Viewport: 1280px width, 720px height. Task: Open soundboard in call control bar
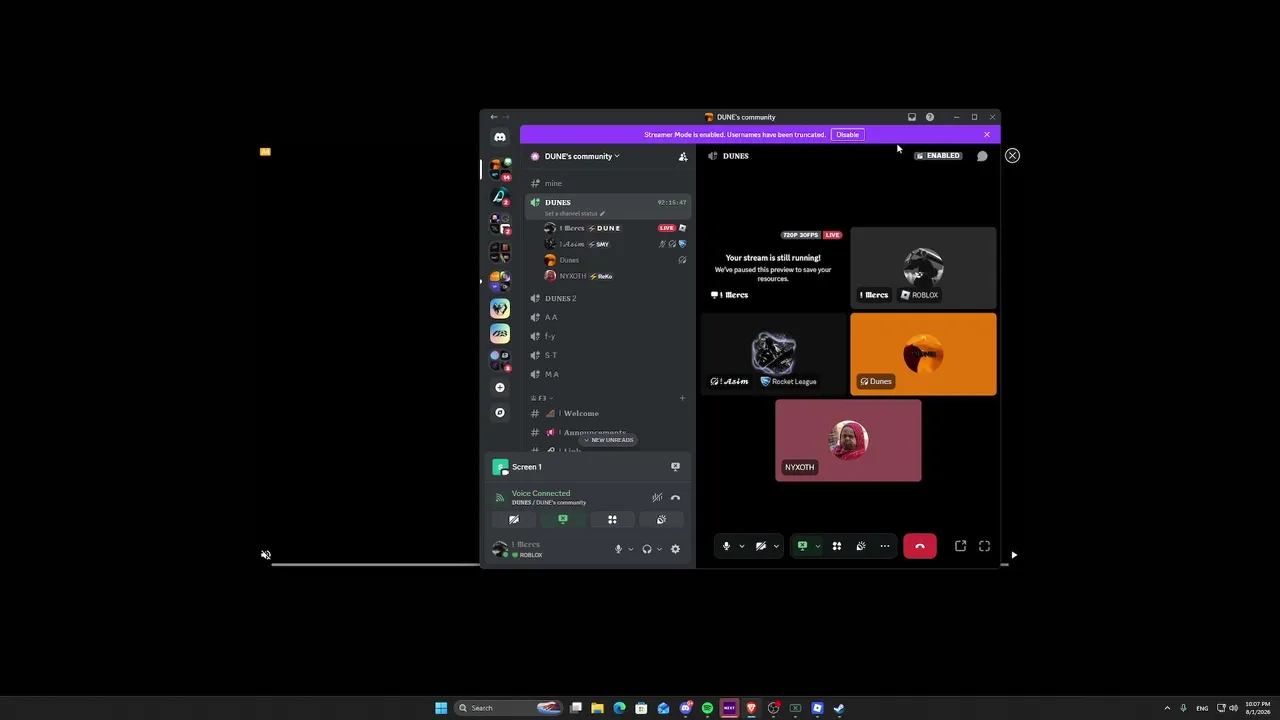[861, 546]
